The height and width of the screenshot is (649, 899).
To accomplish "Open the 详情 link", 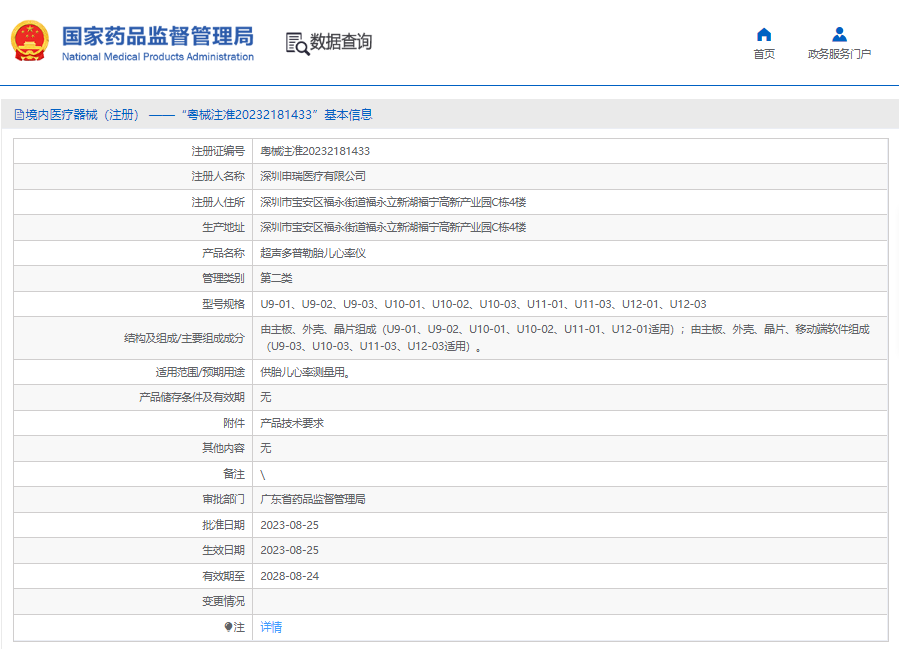I will 271,627.
